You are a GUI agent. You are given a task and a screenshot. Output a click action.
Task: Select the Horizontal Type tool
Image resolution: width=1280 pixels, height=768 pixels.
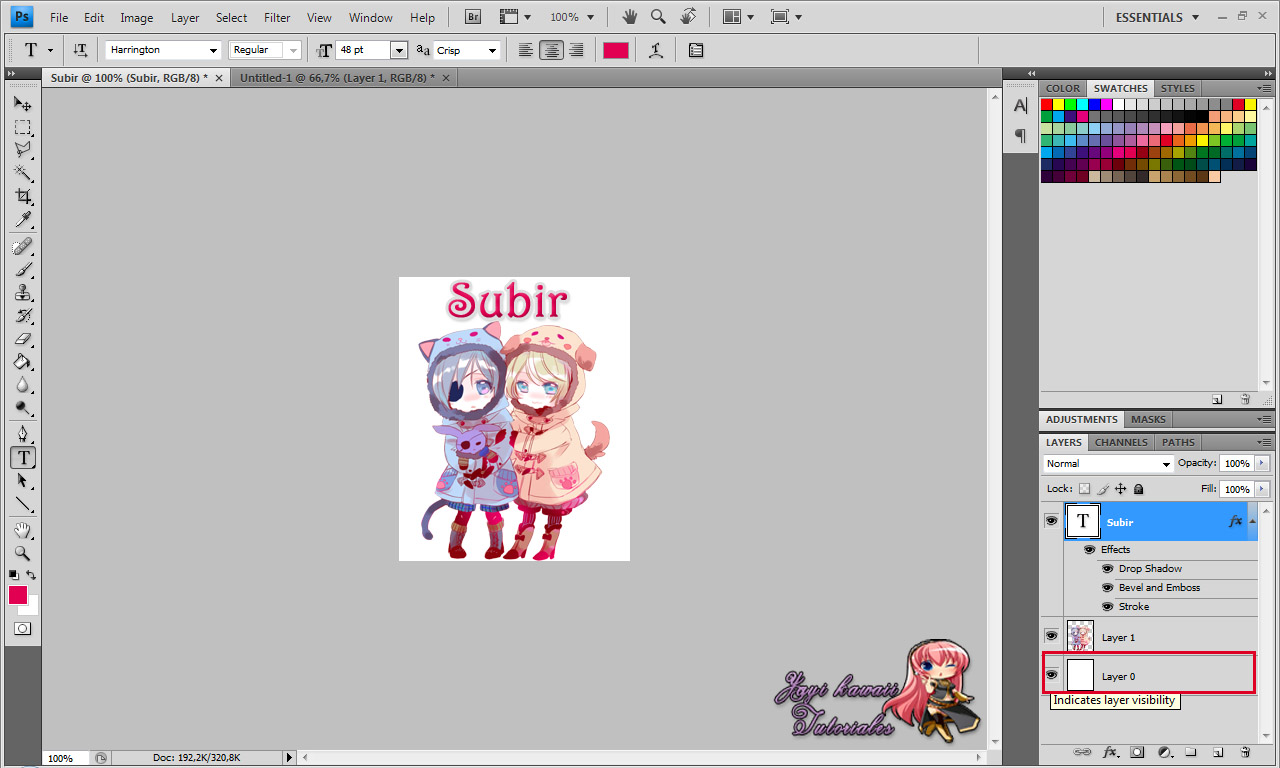click(x=22, y=458)
